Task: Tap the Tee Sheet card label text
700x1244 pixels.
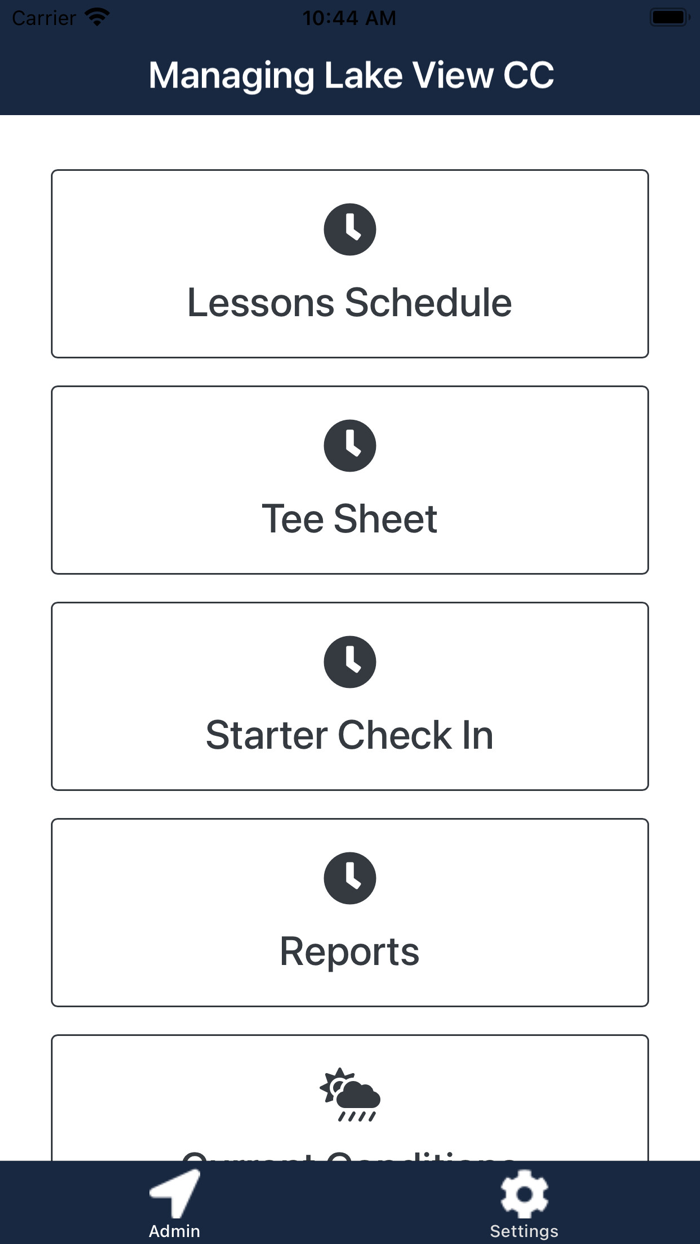Action: point(349,518)
